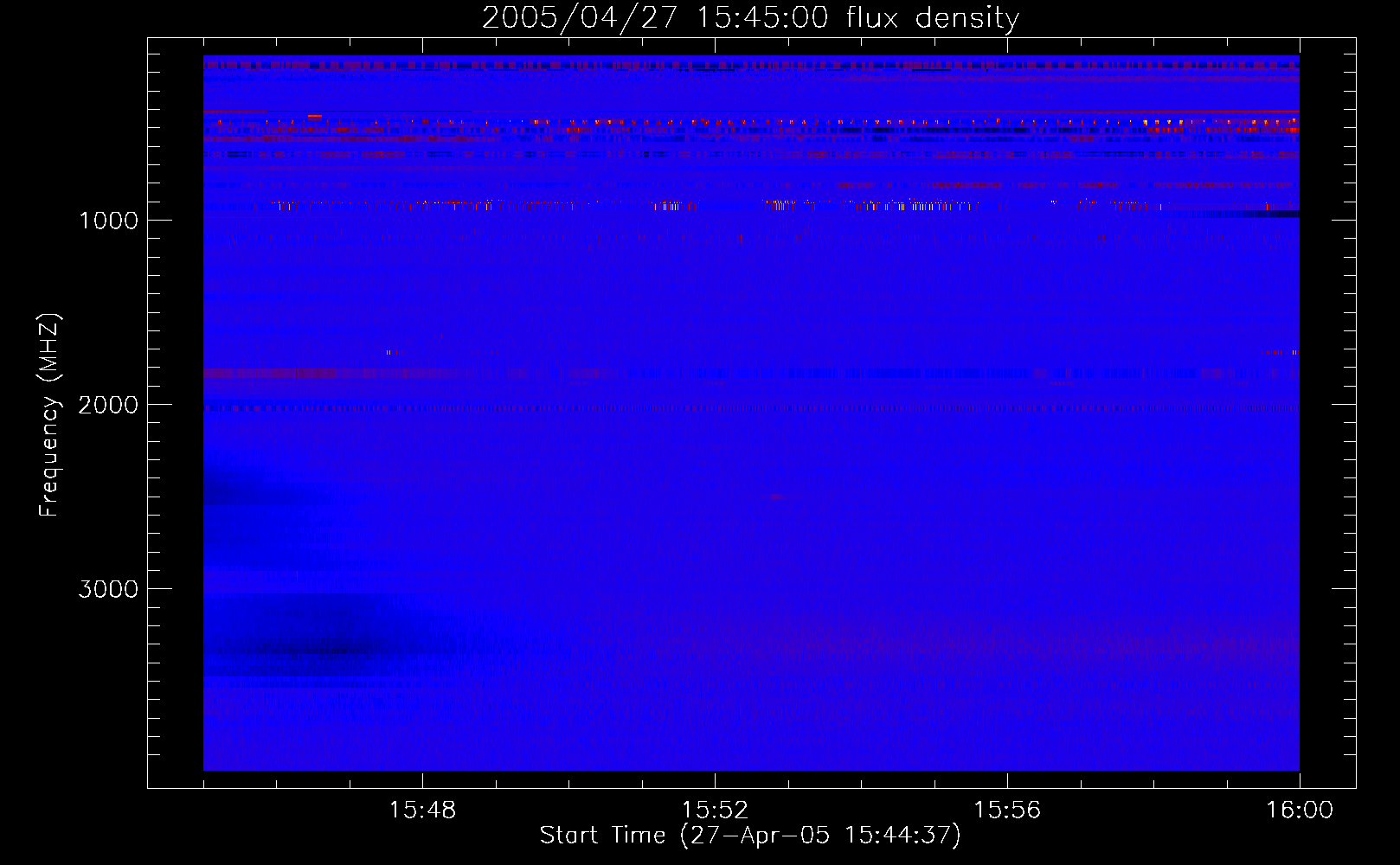Click the 1000 frequency tick label
Screen dimensions: 1400x865
click(108, 221)
